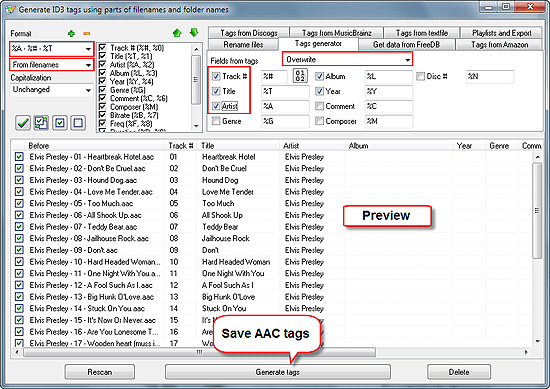This screenshot has height=389, width=550.
Task: Open Tags from Amazon tab
Action: tap(499, 45)
